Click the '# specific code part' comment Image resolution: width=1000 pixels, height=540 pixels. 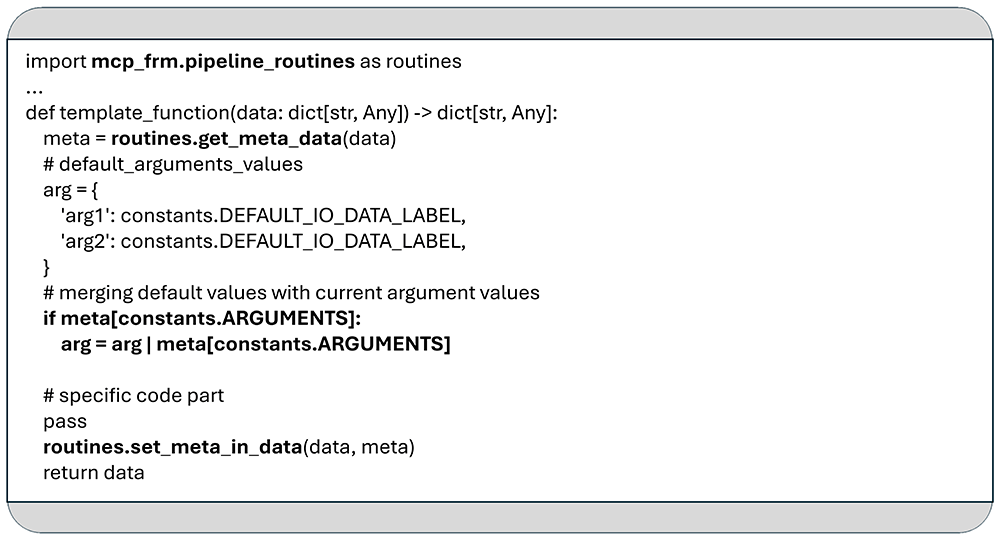click(x=134, y=395)
